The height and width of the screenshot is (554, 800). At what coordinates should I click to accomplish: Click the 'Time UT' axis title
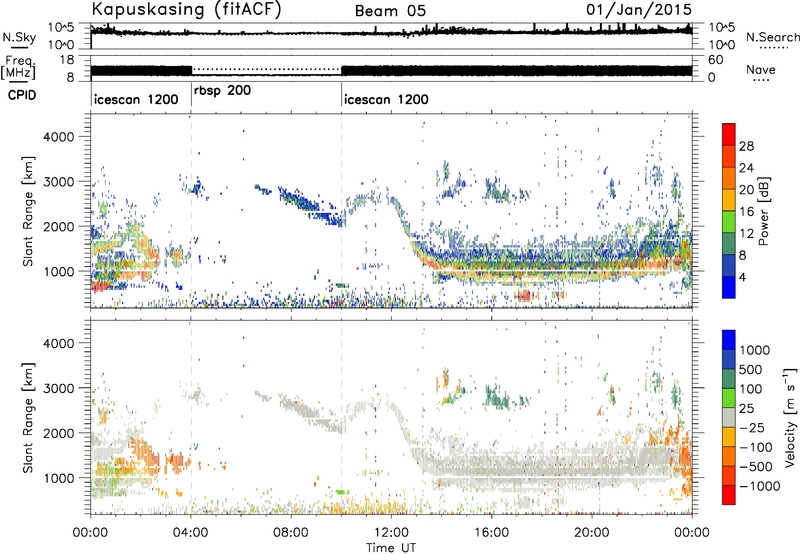[x=391, y=548]
